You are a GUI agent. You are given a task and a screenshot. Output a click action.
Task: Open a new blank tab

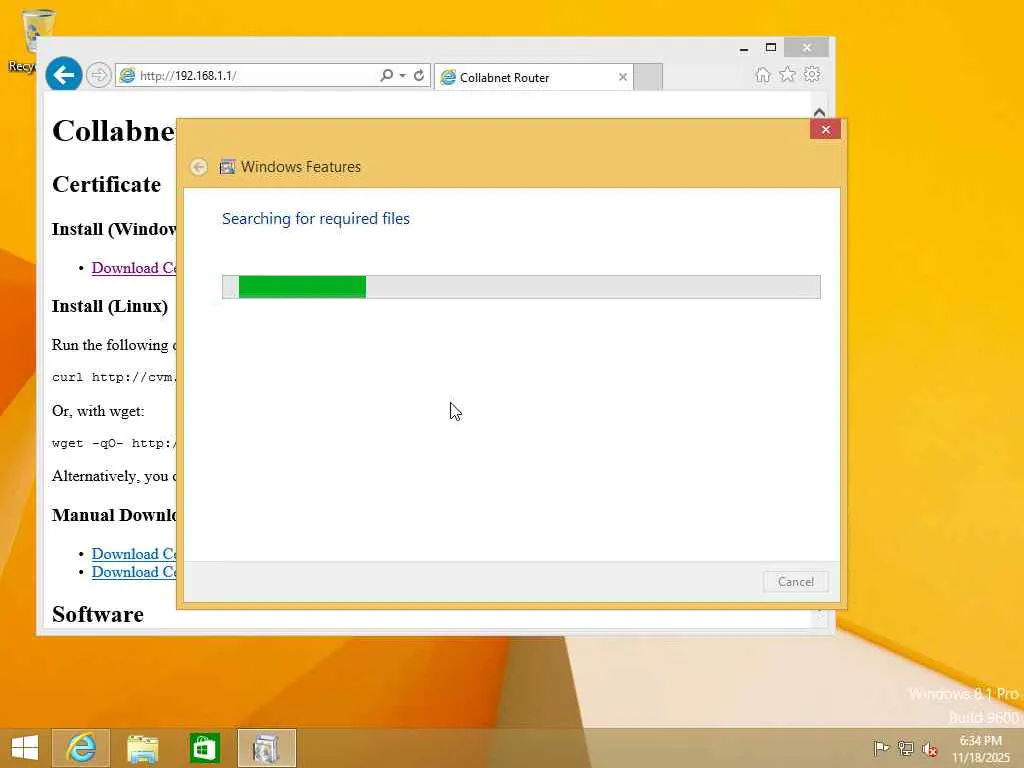(648, 77)
